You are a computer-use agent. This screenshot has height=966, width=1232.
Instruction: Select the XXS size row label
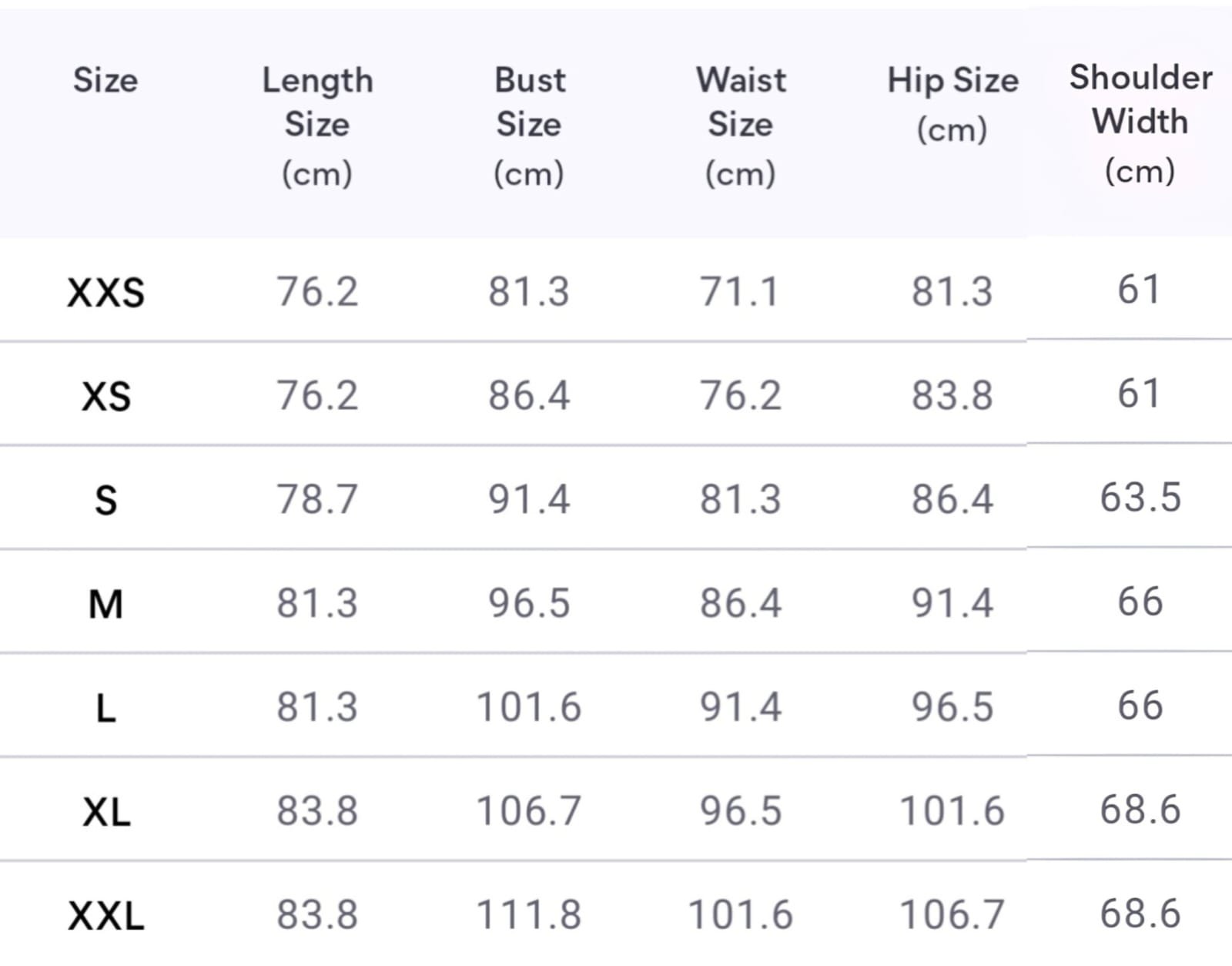click(105, 293)
